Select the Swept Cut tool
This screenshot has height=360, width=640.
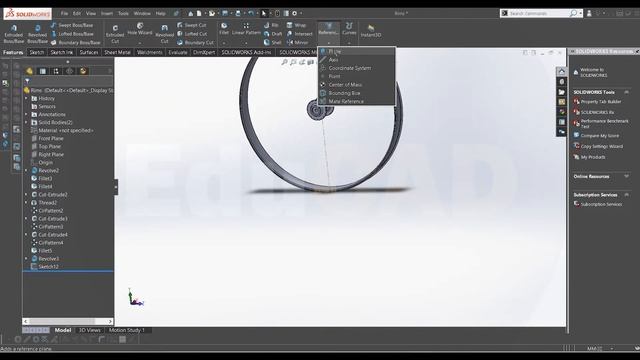[192, 25]
